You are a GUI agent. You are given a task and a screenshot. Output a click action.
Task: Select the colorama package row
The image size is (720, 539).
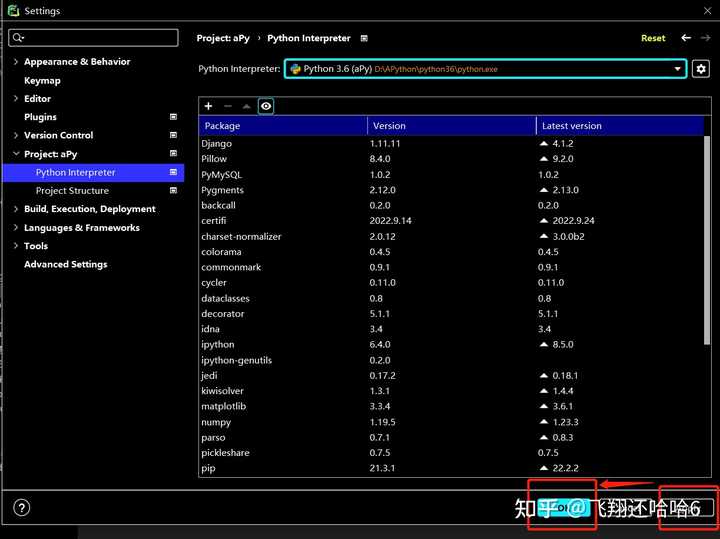(451, 252)
